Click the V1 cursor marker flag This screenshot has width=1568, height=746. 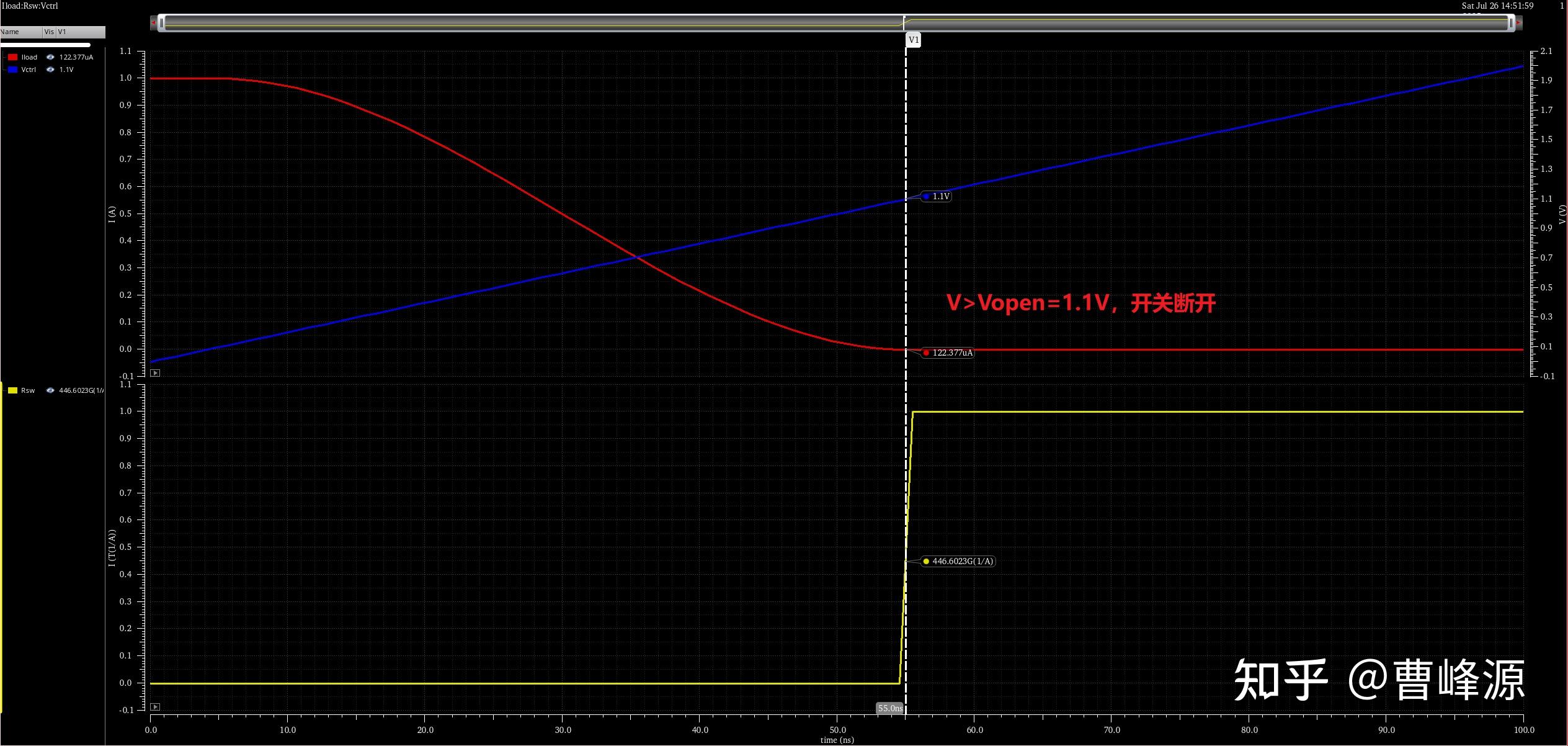click(914, 40)
